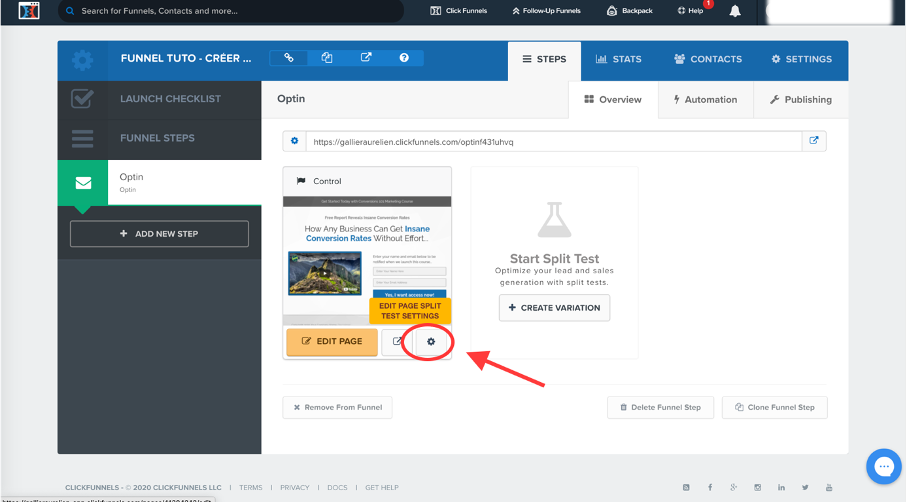Select the Publishing tab
This screenshot has height=502, width=906.
click(x=801, y=100)
